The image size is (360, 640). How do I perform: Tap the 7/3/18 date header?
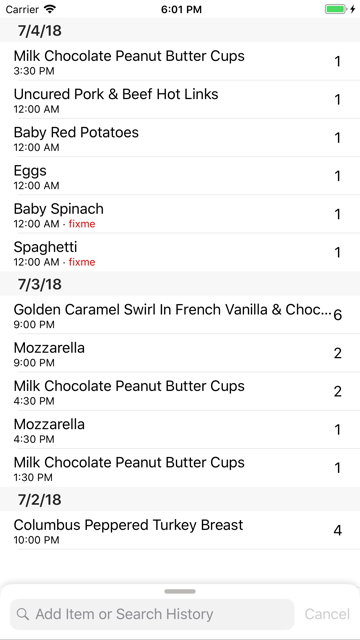[180, 284]
